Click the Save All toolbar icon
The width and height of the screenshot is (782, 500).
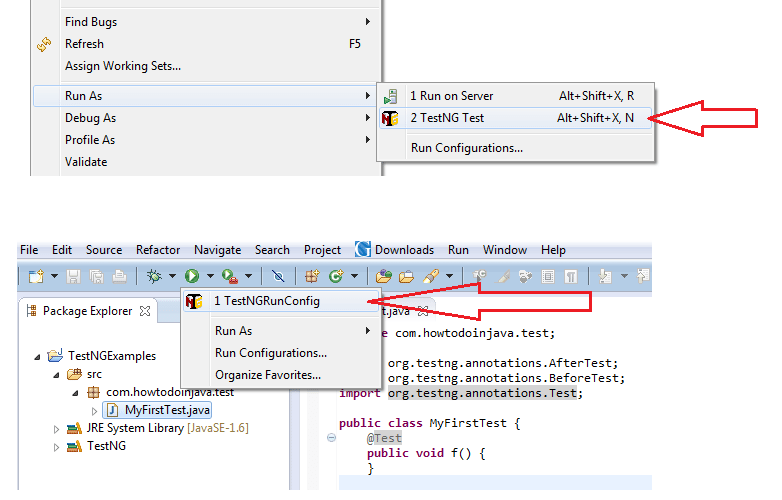tap(96, 276)
